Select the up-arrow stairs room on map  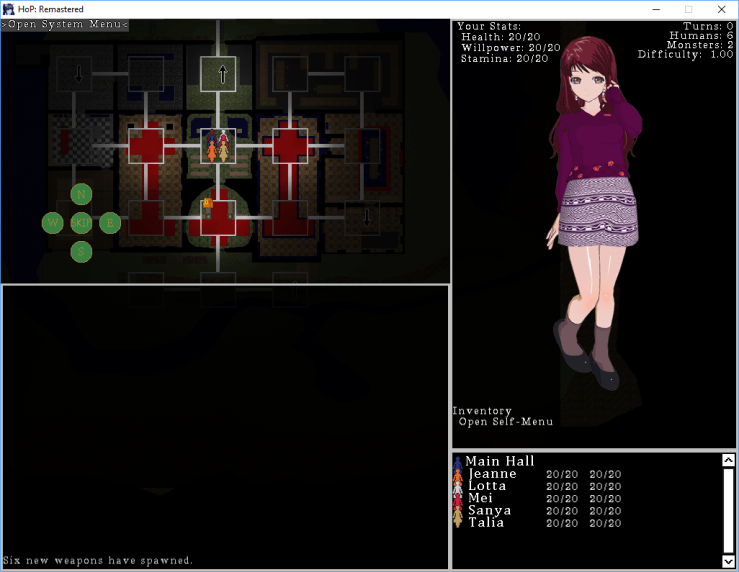pos(218,73)
